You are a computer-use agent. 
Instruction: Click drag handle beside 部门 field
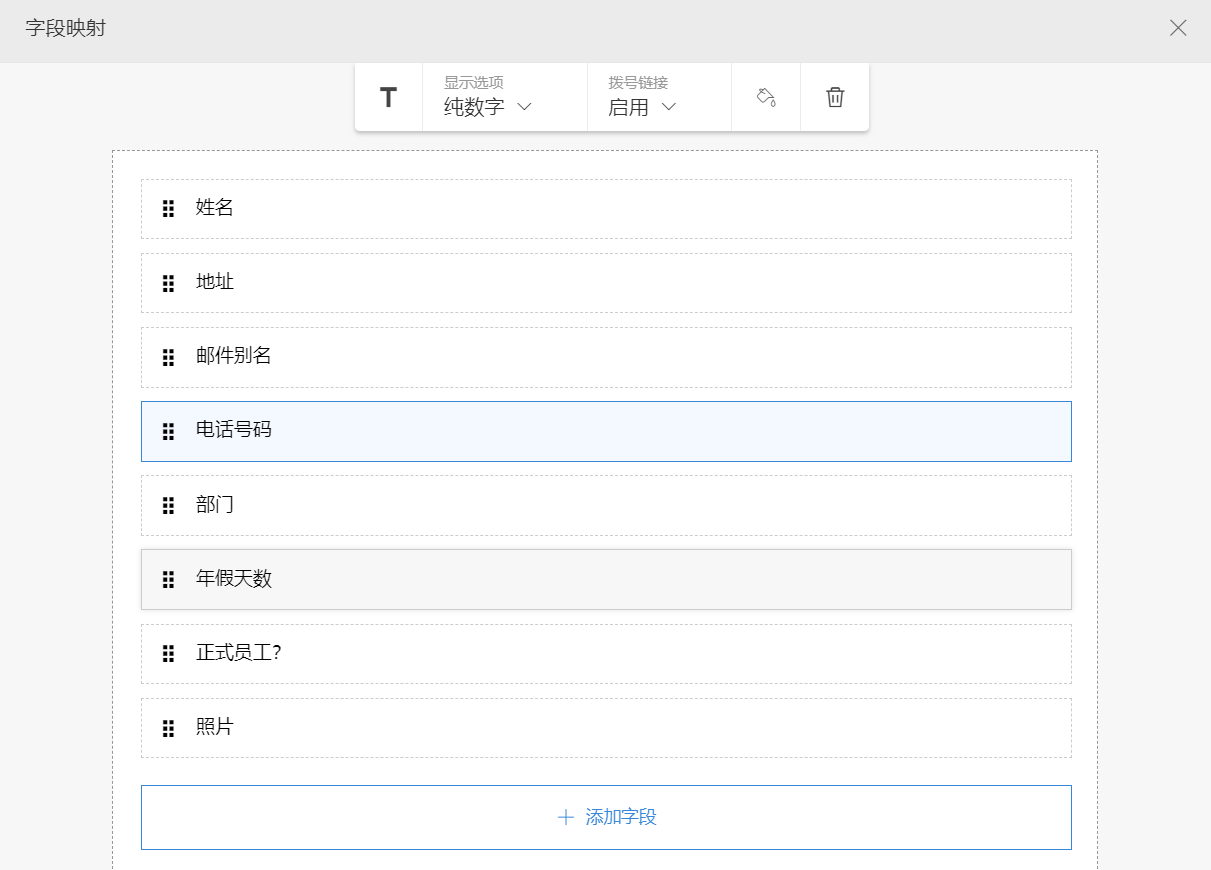pos(168,505)
